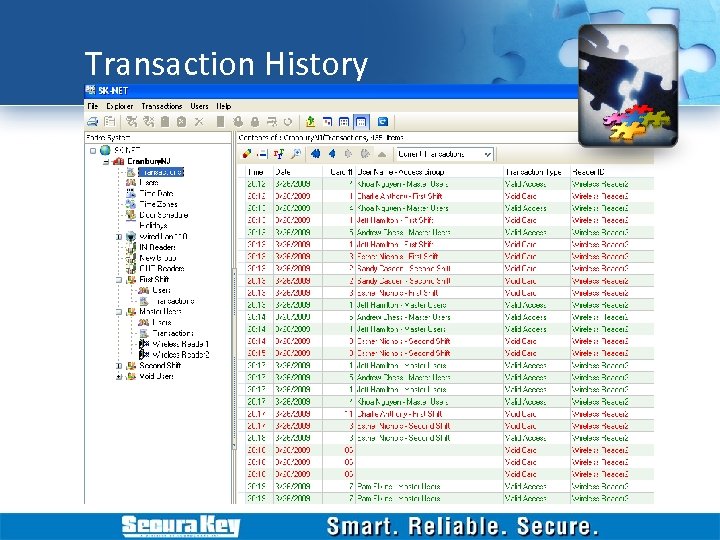Select Wireless Reader1 under Master Users

click(x=180, y=344)
